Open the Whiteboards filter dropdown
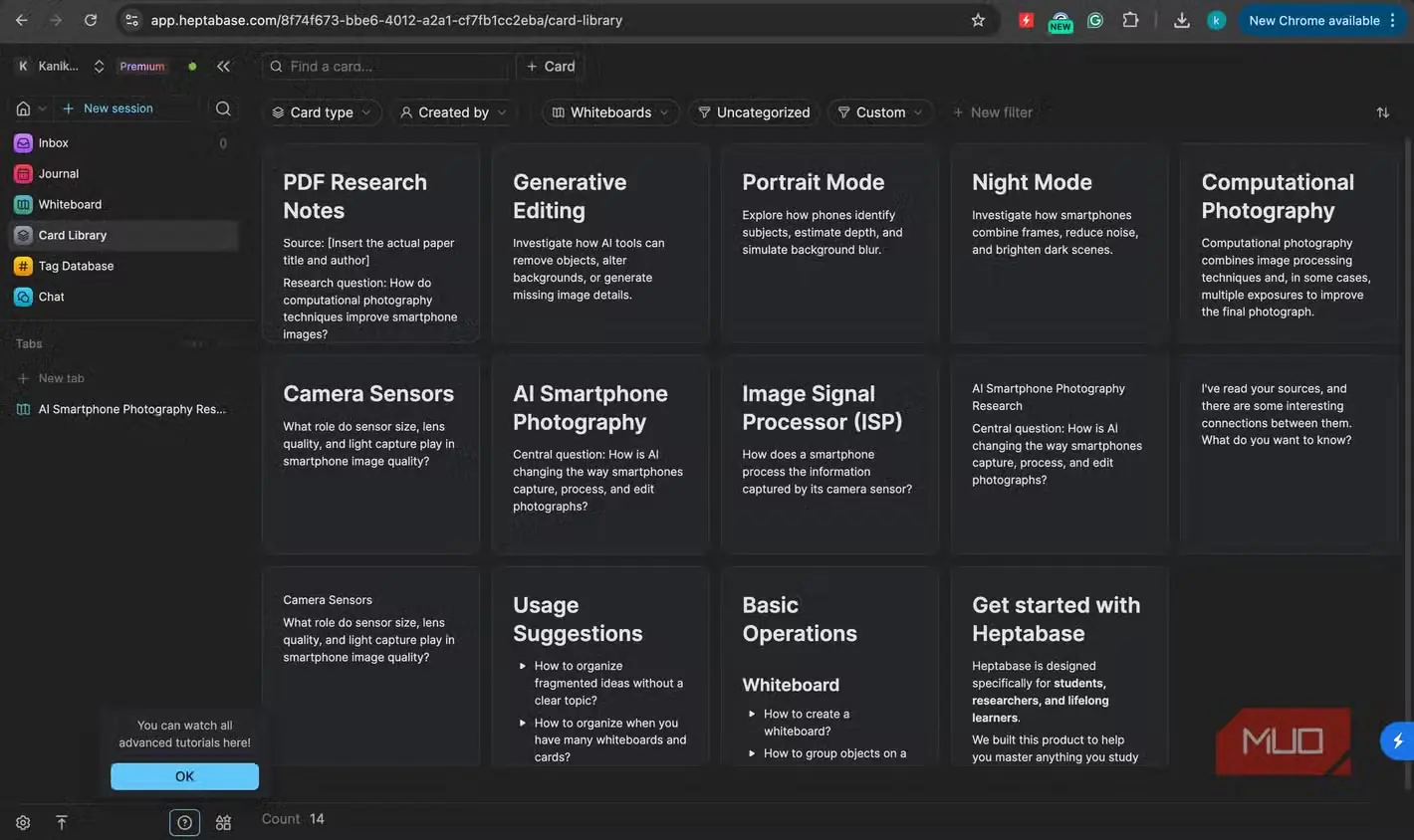 [x=610, y=112]
